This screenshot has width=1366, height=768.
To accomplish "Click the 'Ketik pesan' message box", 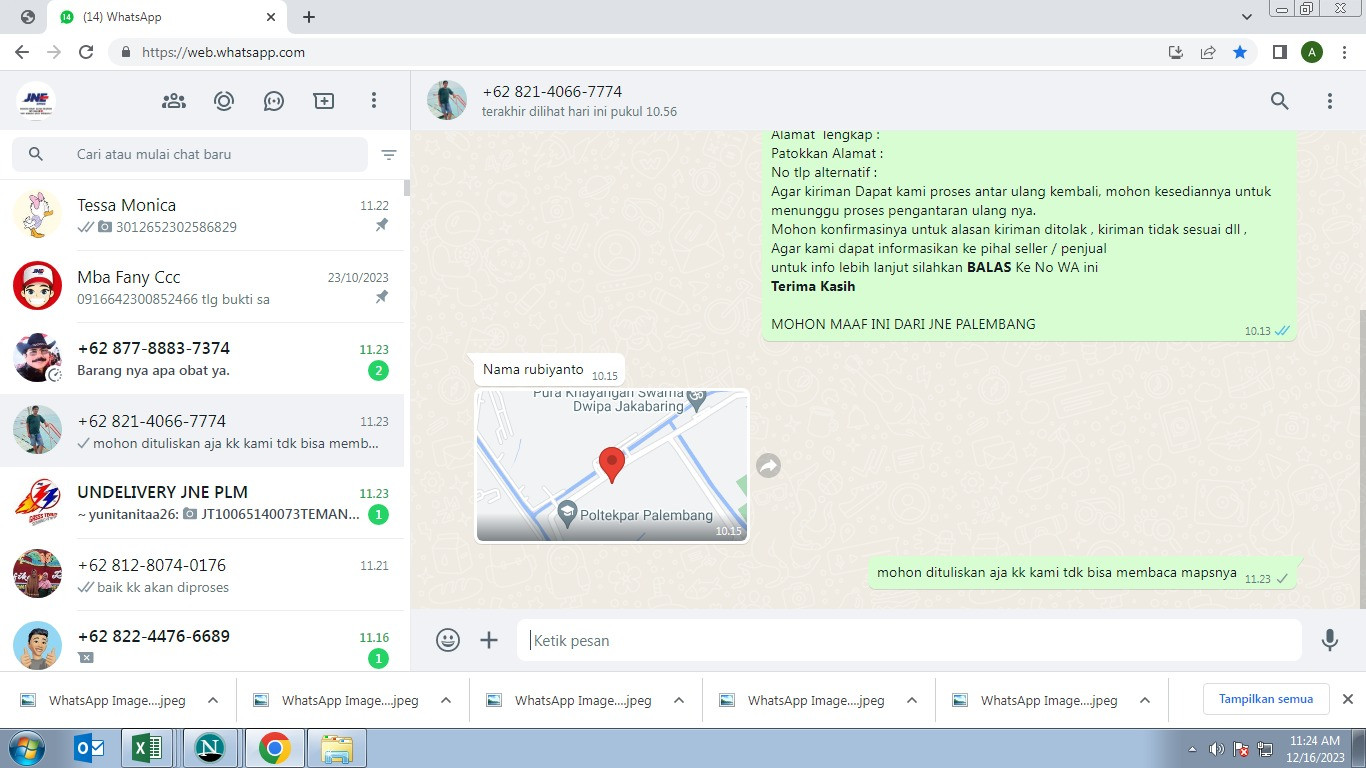I will [909, 640].
